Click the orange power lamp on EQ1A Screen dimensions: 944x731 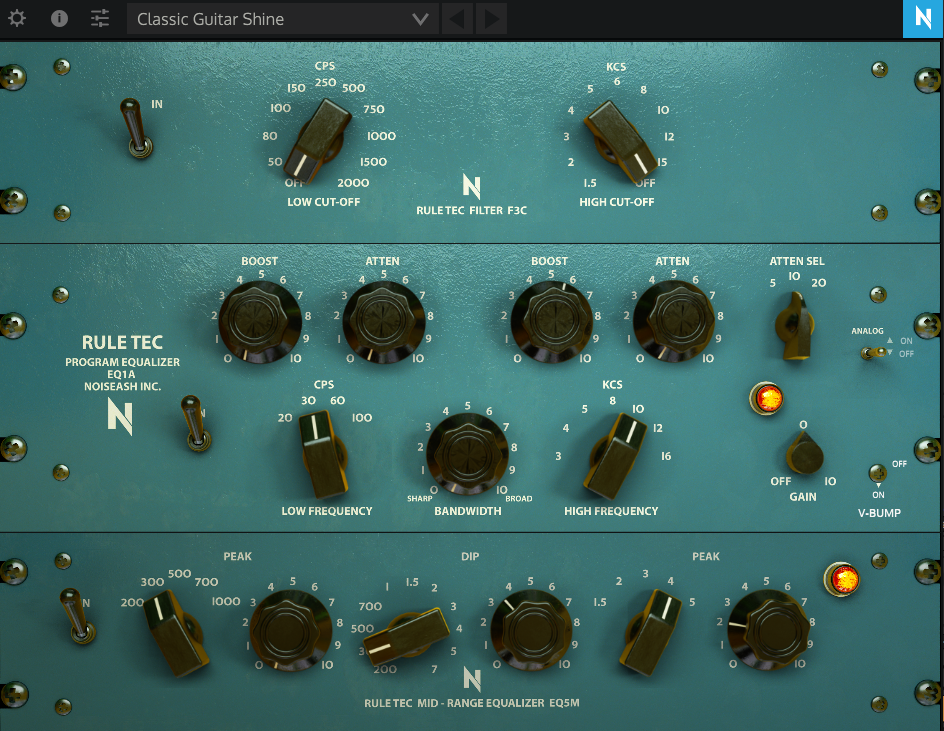coord(765,398)
